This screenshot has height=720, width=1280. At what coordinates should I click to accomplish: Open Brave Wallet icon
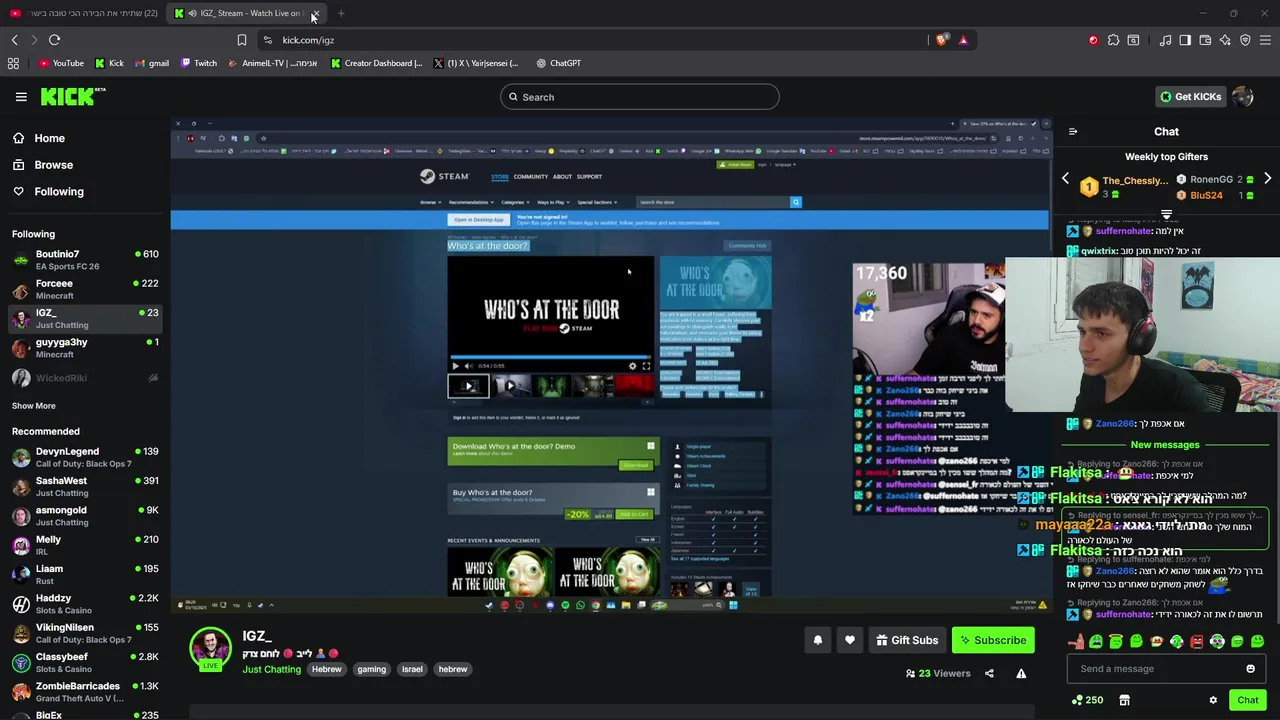coord(1205,40)
